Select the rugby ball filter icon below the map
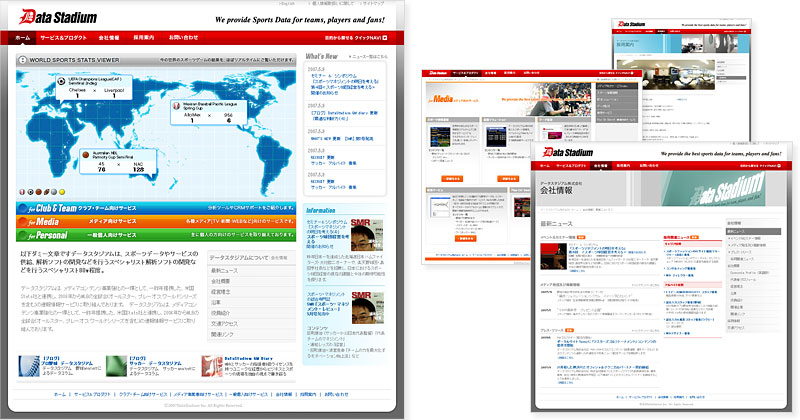 point(46,192)
